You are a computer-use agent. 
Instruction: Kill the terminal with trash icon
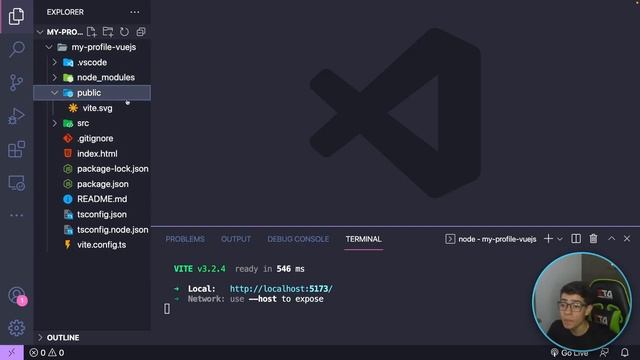click(593, 239)
